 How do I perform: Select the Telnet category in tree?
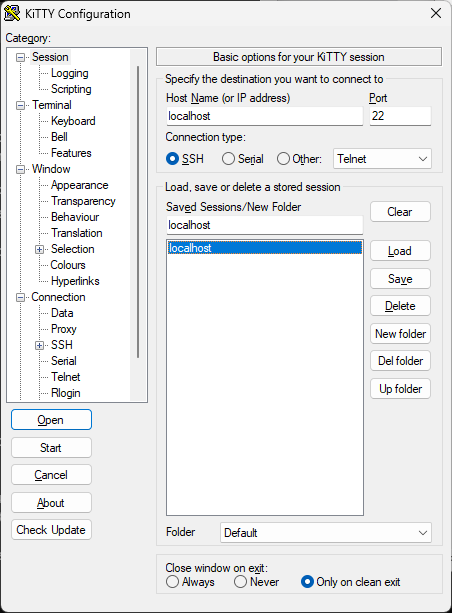pyautogui.click(x=66, y=377)
